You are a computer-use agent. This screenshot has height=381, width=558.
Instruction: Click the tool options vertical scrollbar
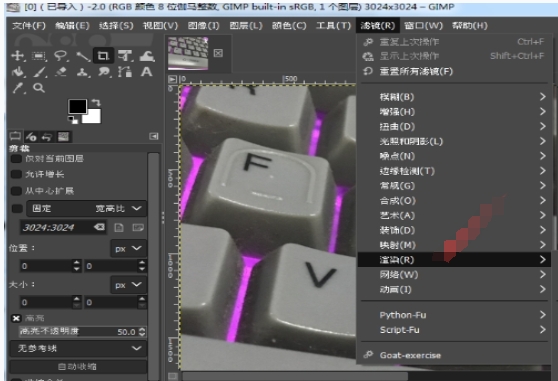click(153, 267)
